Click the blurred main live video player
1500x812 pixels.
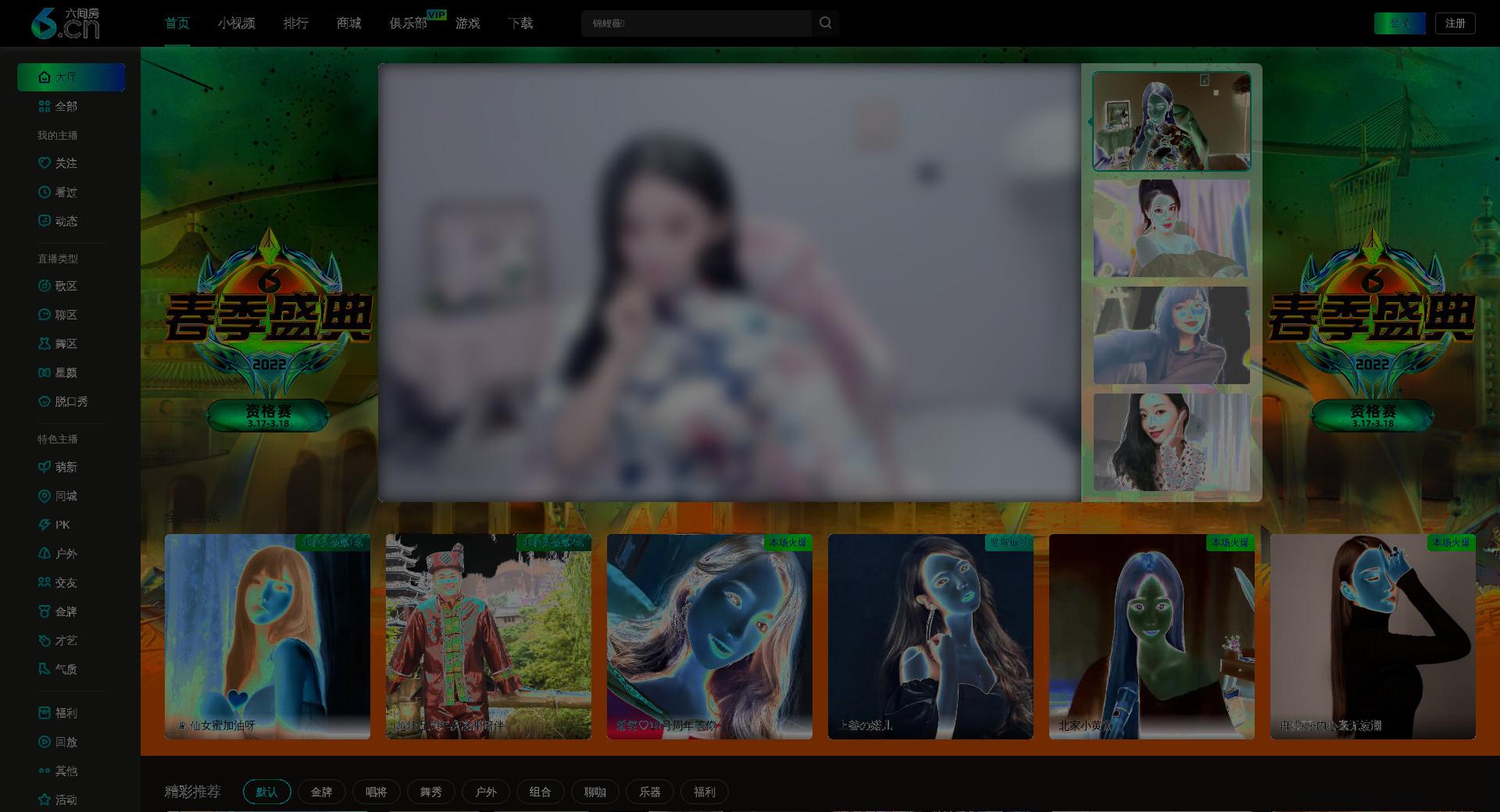point(730,283)
